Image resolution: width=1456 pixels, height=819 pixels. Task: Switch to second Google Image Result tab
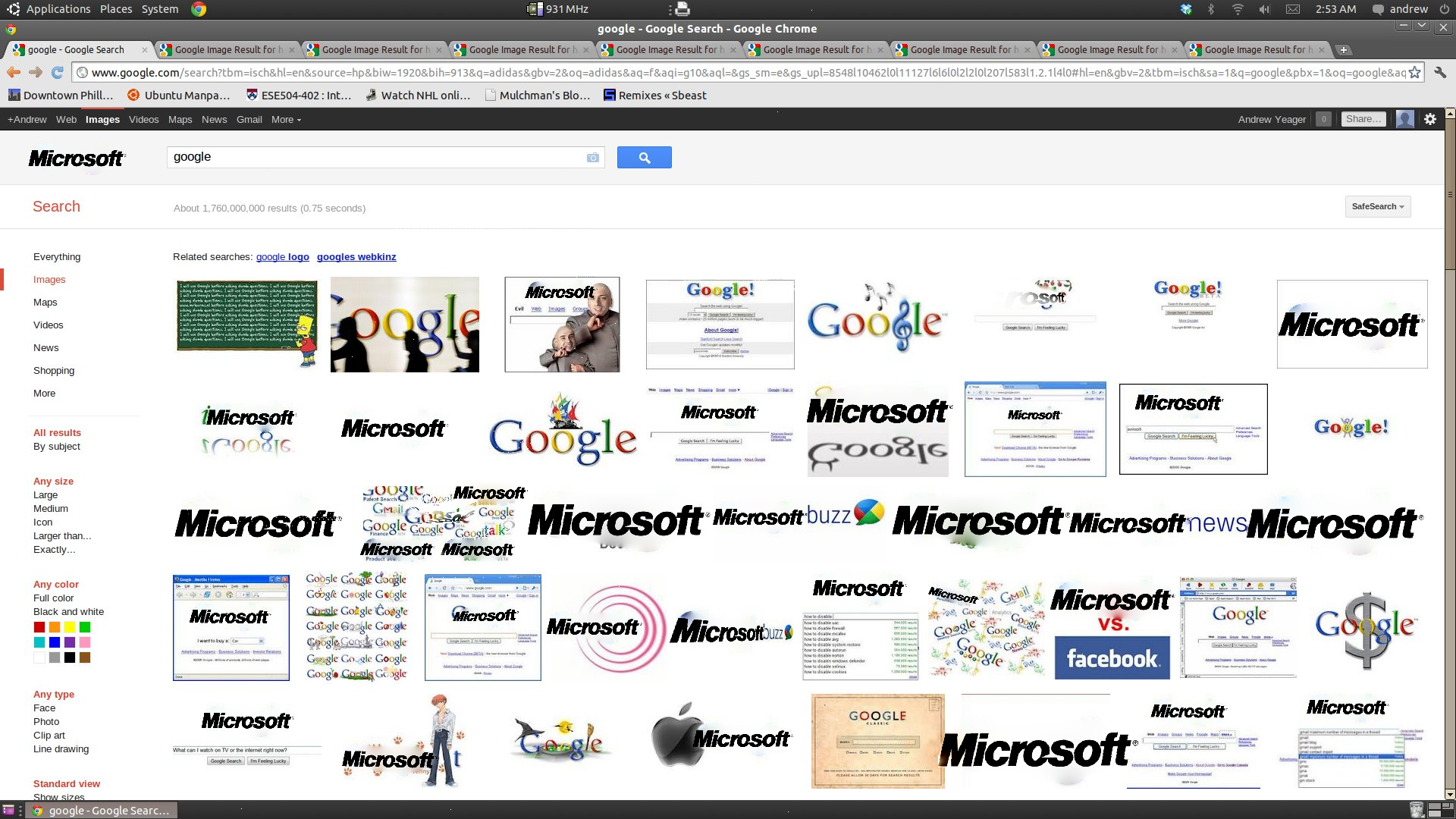coord(372,50)
